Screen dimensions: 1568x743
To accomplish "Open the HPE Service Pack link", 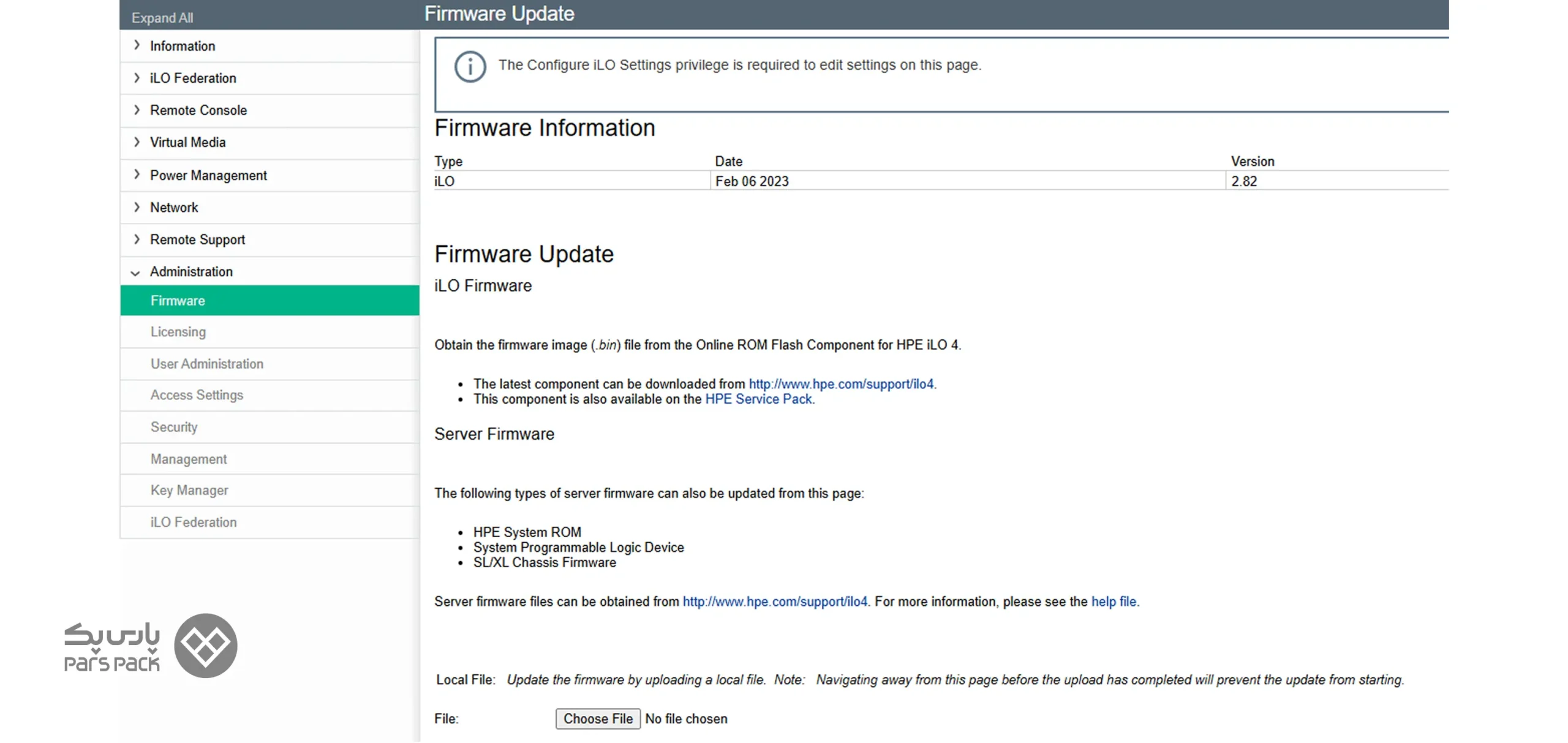I will [x=758, y=399].
